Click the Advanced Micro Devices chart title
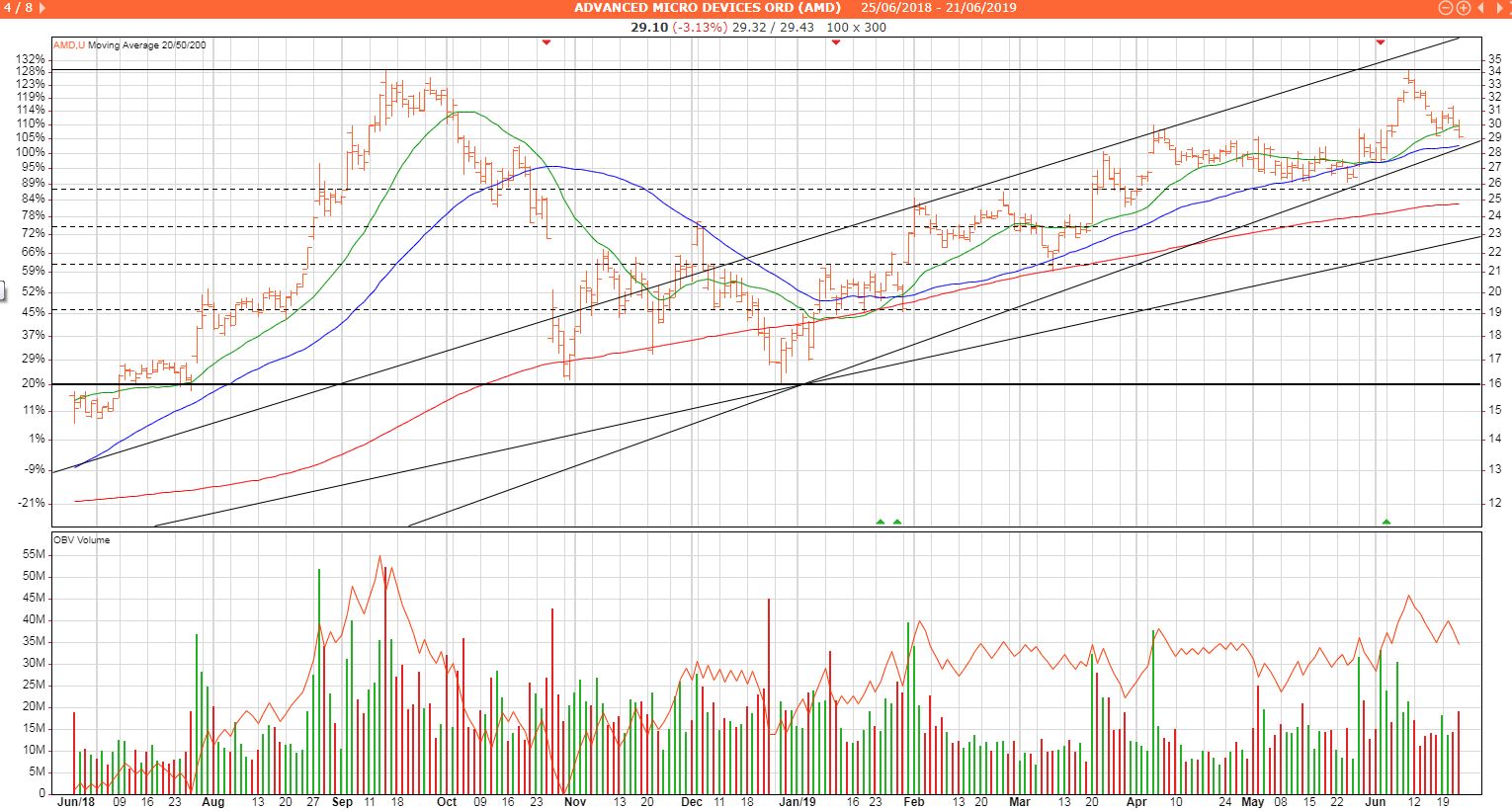Image resolution: width=1512 pixels, height=811 pixels. 707,8
